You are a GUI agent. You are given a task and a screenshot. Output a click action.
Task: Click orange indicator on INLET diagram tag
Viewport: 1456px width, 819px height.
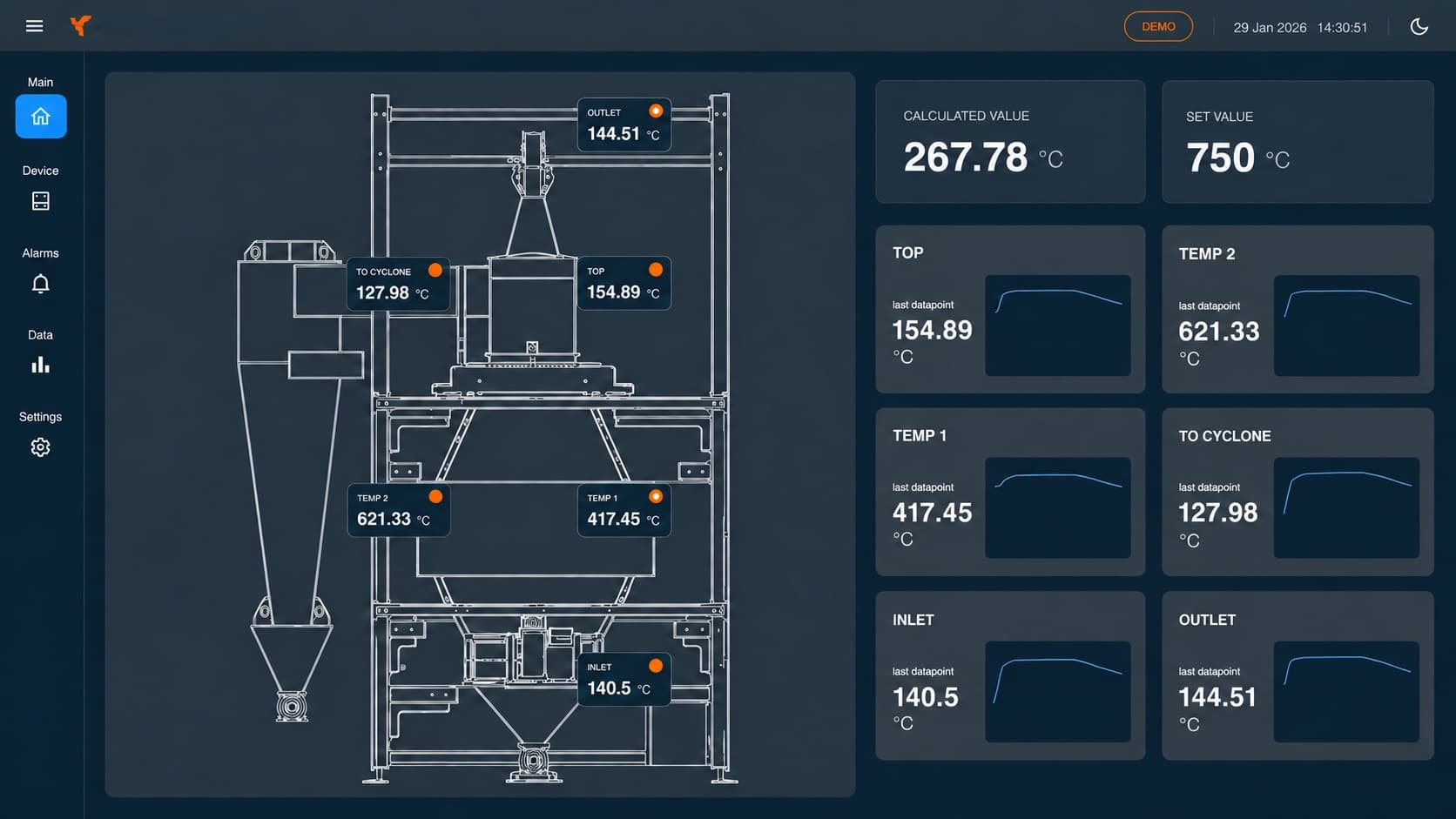click(x=656, y=666)
